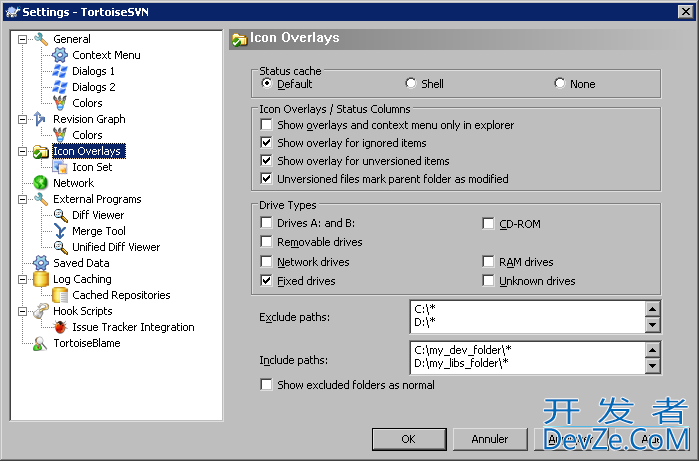Click the Saved Data gear icon

pyautogui.click(x=41, y=263)
